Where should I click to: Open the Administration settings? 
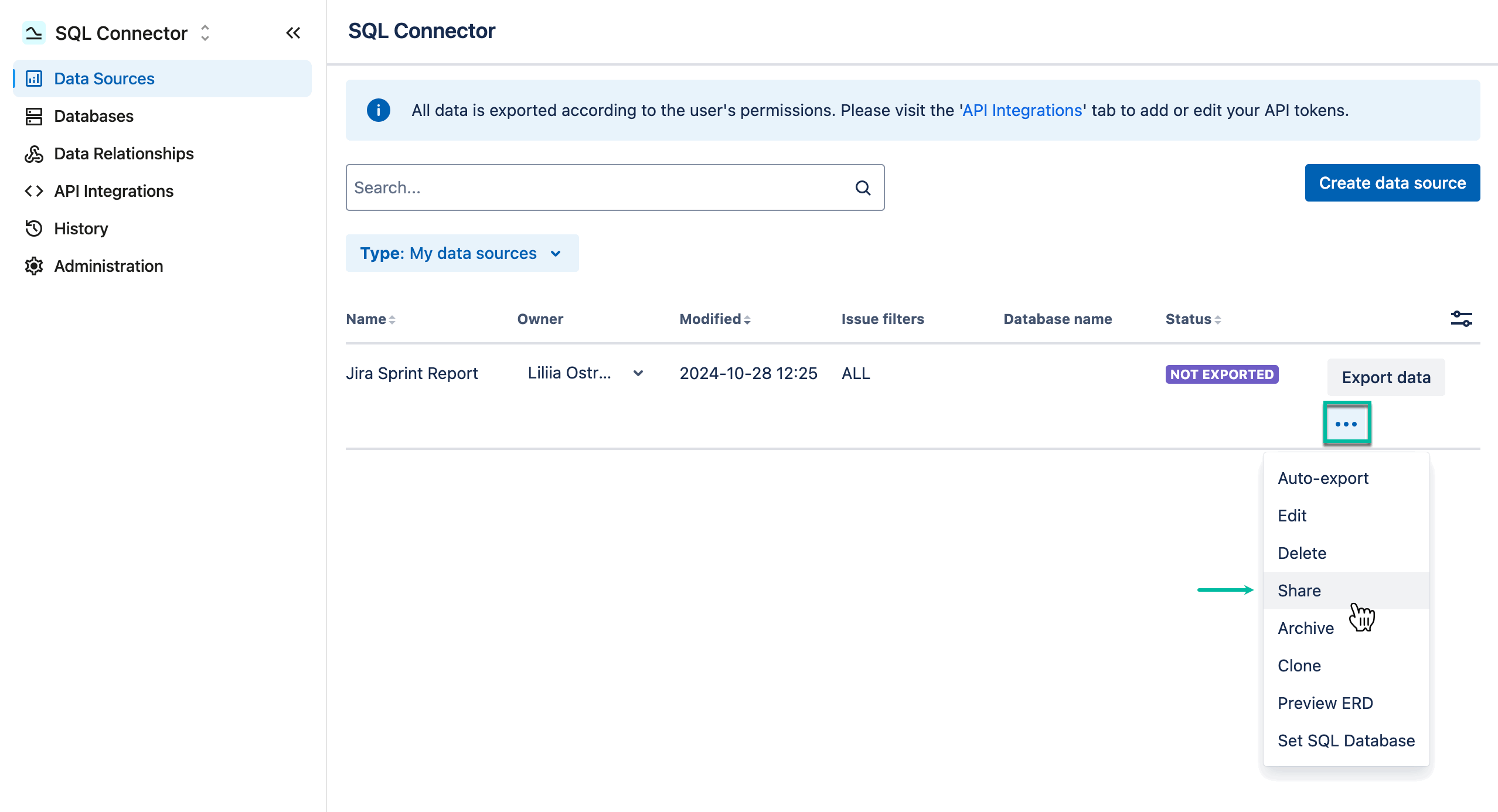(x=108, y=266)
